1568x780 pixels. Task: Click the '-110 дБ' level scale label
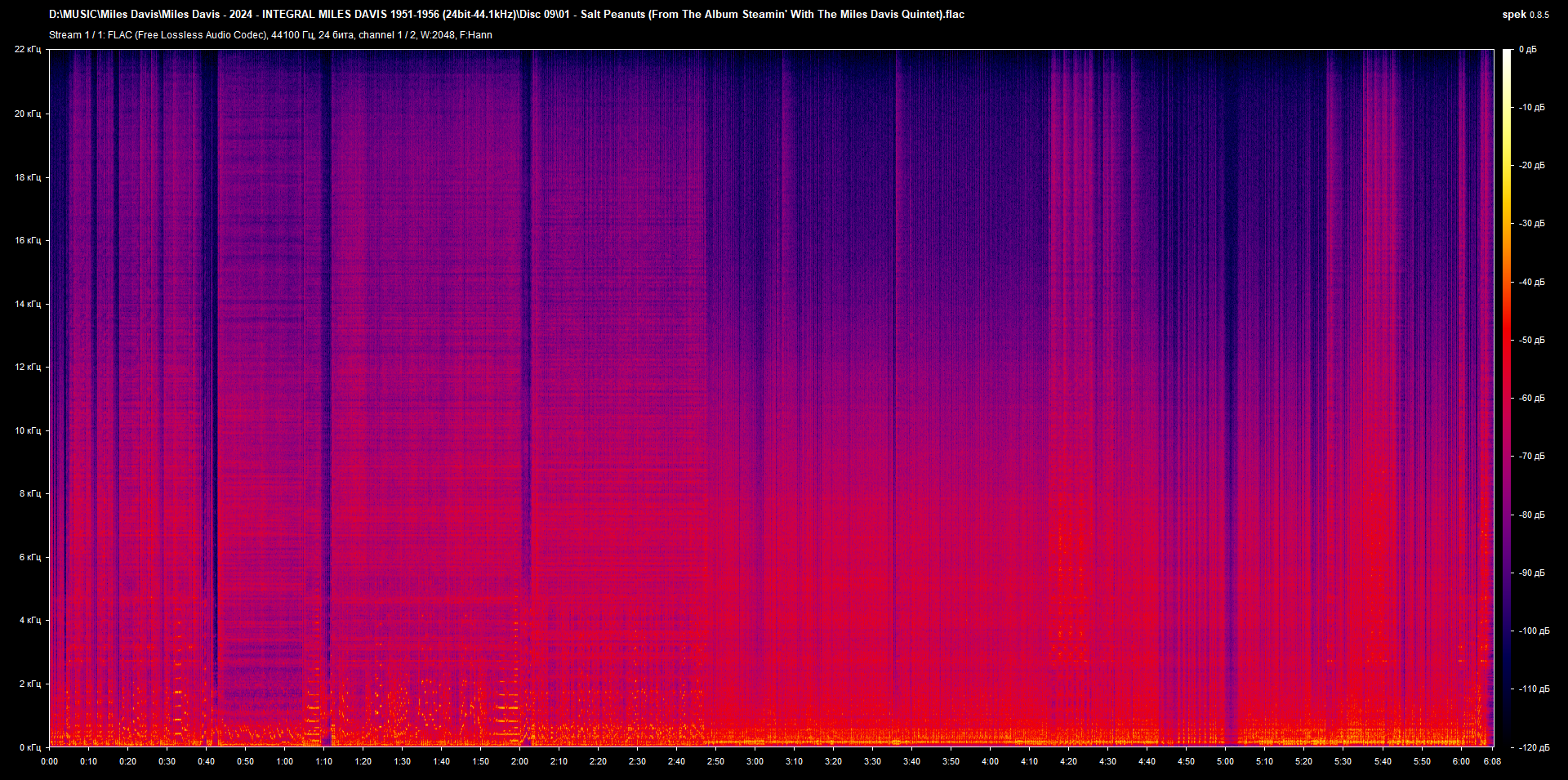[x=1534, y=689]
